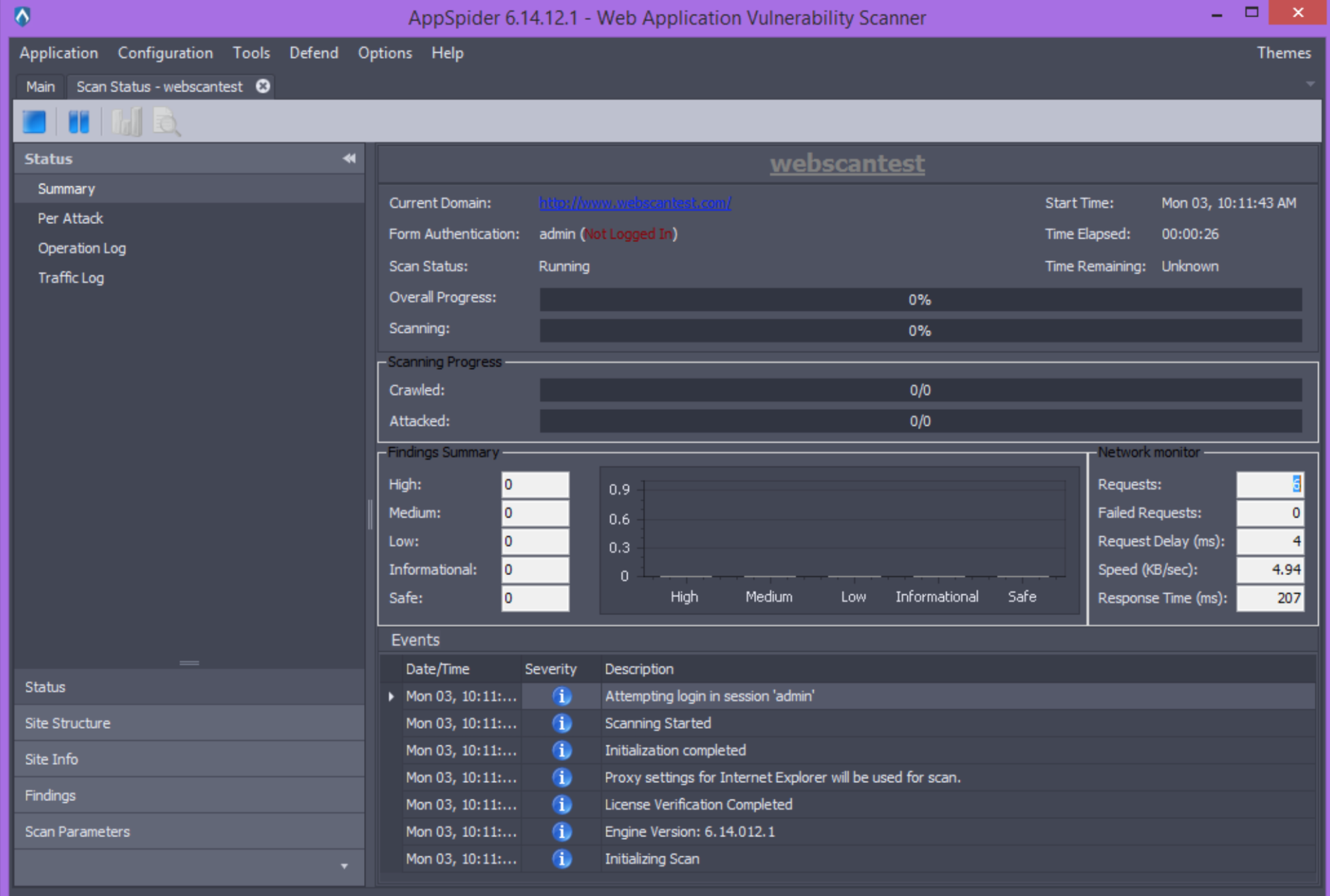Click the Informational findings count field

(535, 570)
